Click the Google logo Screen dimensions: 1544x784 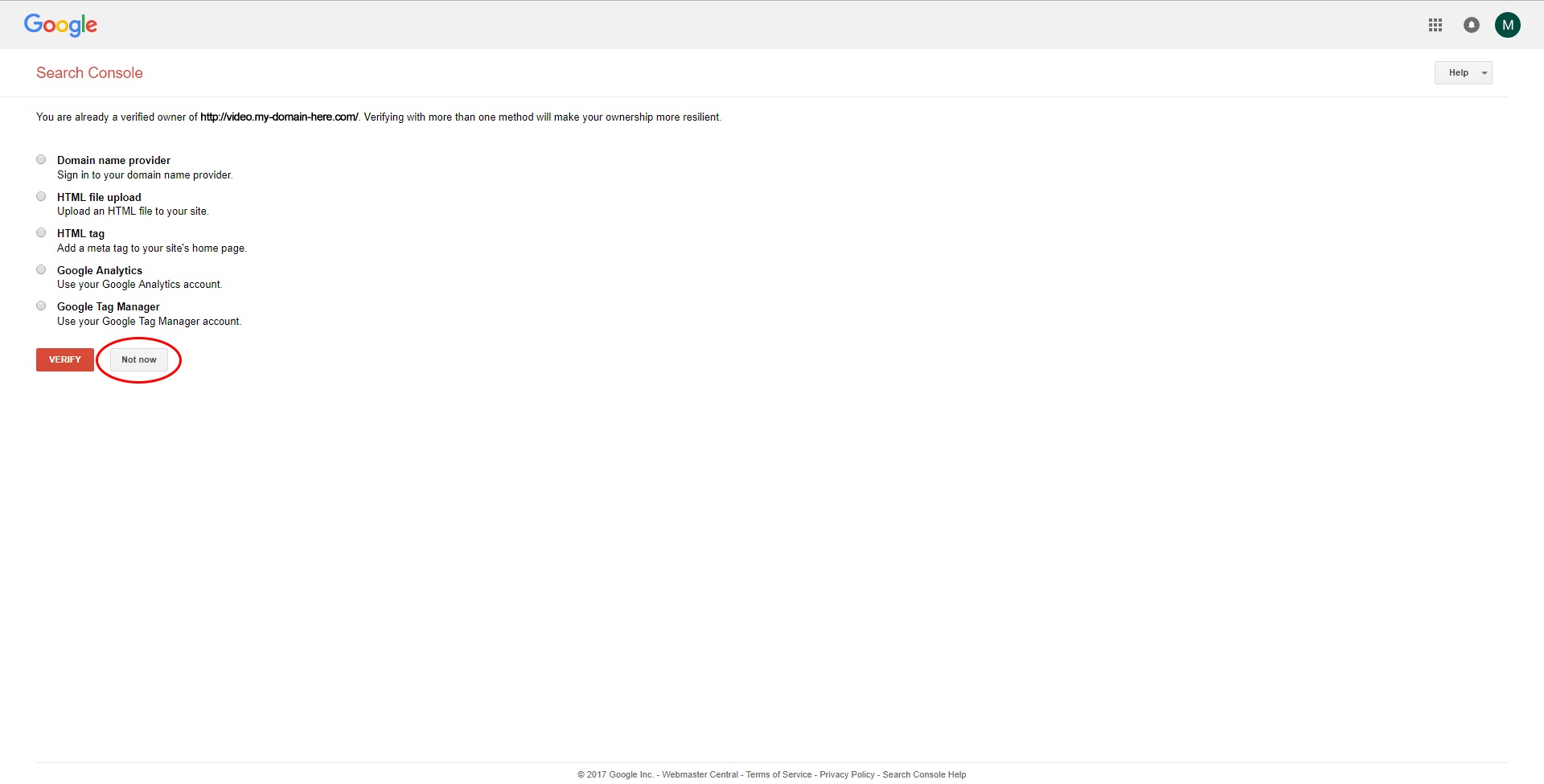60,25
